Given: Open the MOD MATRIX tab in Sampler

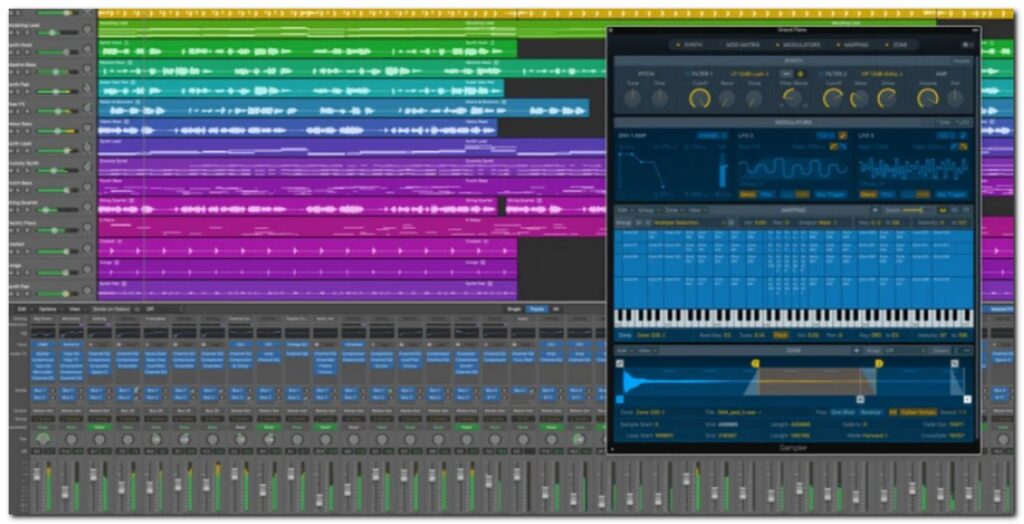Looking at the screenshot, I should tap(743, 45).
